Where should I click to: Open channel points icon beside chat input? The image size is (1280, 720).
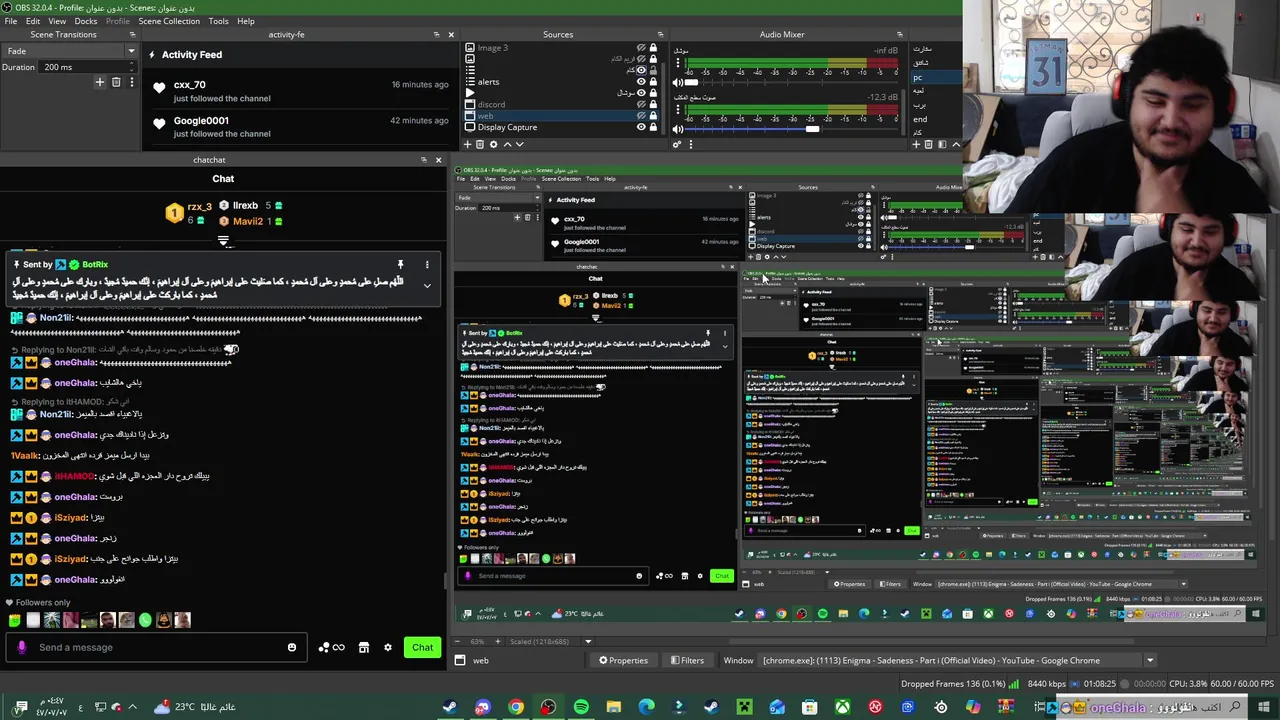(331, 647)
